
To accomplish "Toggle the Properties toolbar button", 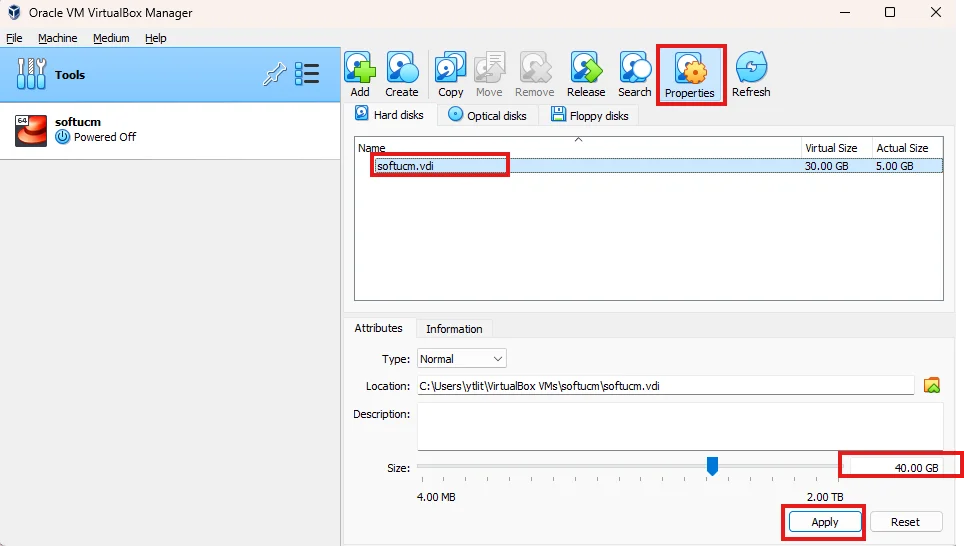I will [690, 75].
